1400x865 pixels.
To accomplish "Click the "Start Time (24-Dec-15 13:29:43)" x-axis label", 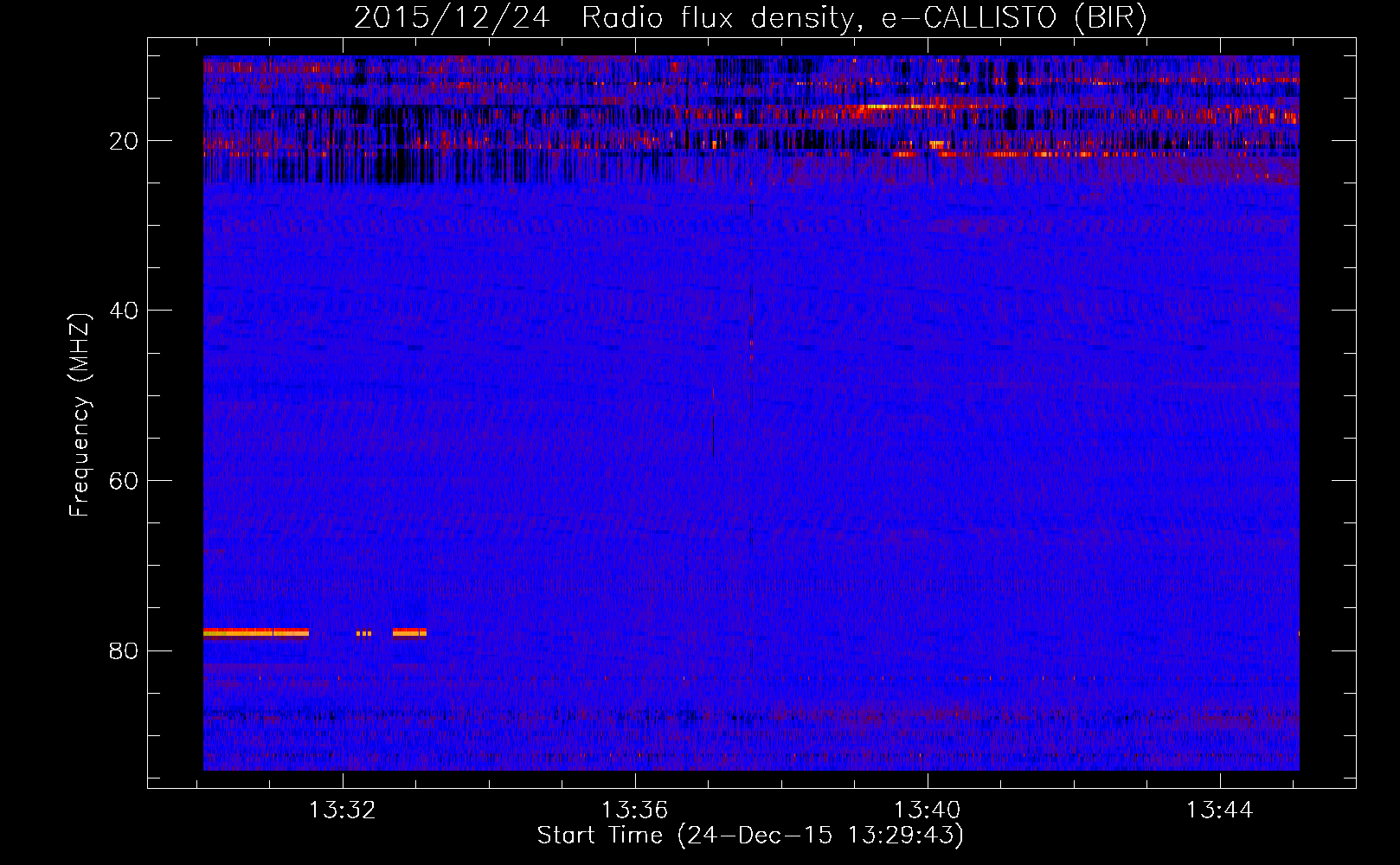I will (750, 836).
